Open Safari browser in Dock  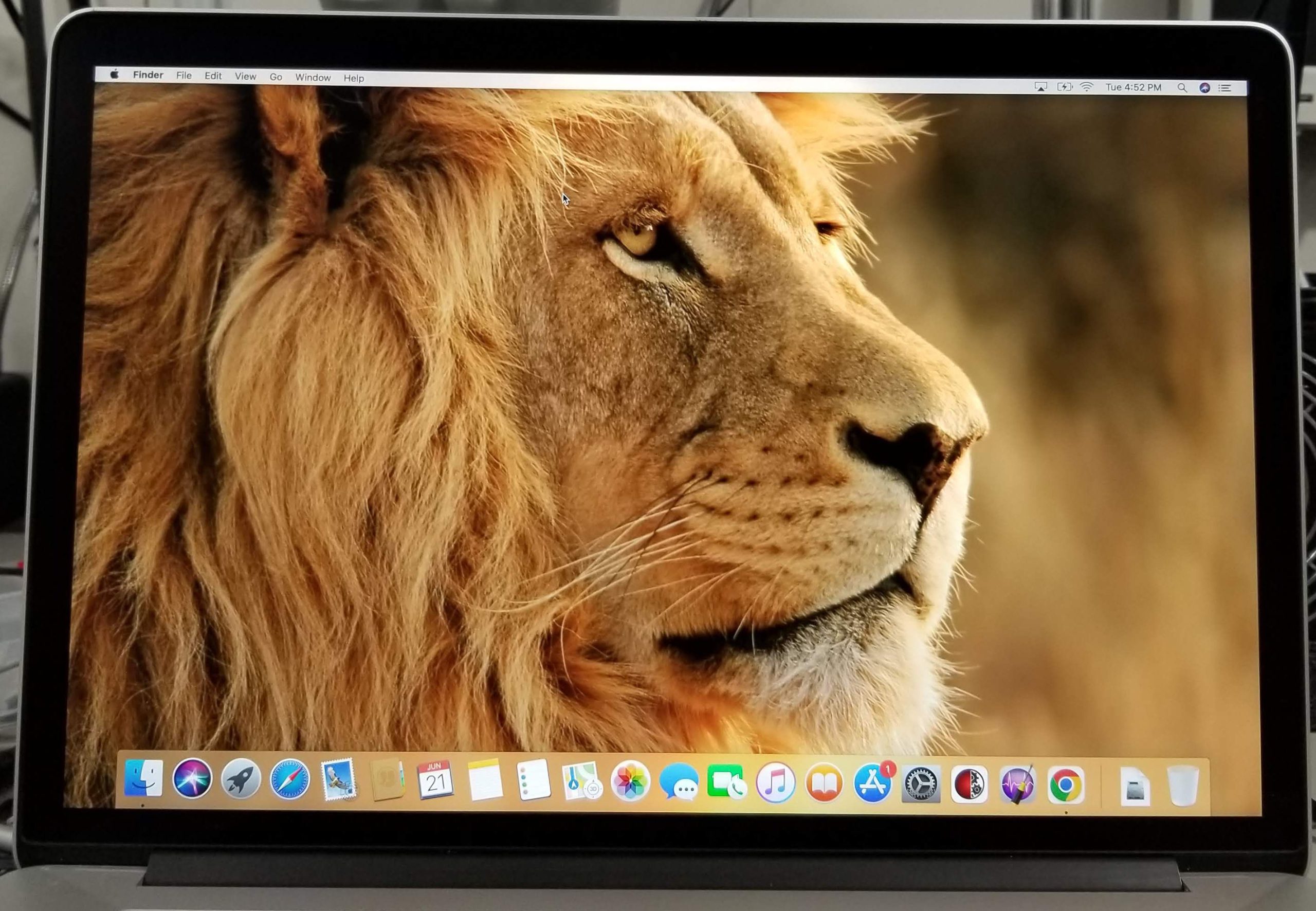click(x=290, y=780)
